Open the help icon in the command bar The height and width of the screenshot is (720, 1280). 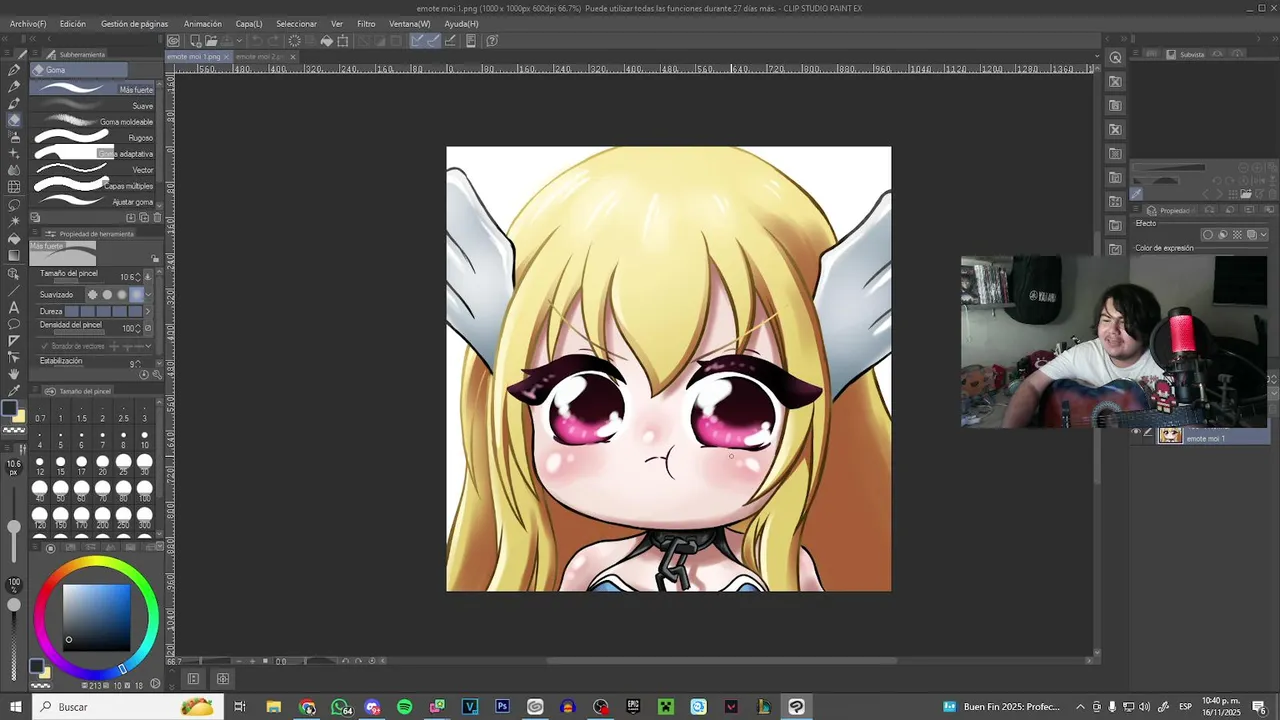(492, 41)
